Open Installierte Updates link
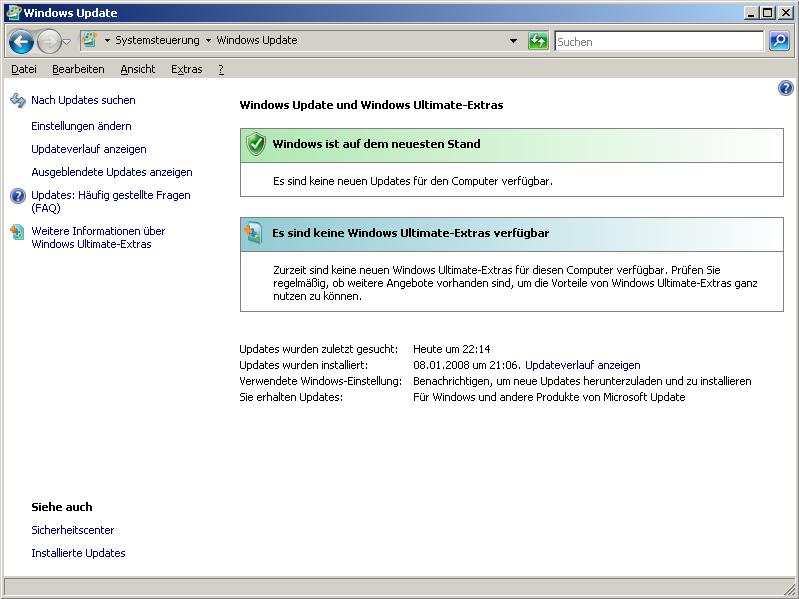The width and height of the screenshot is (799, 599). (78, 553)
